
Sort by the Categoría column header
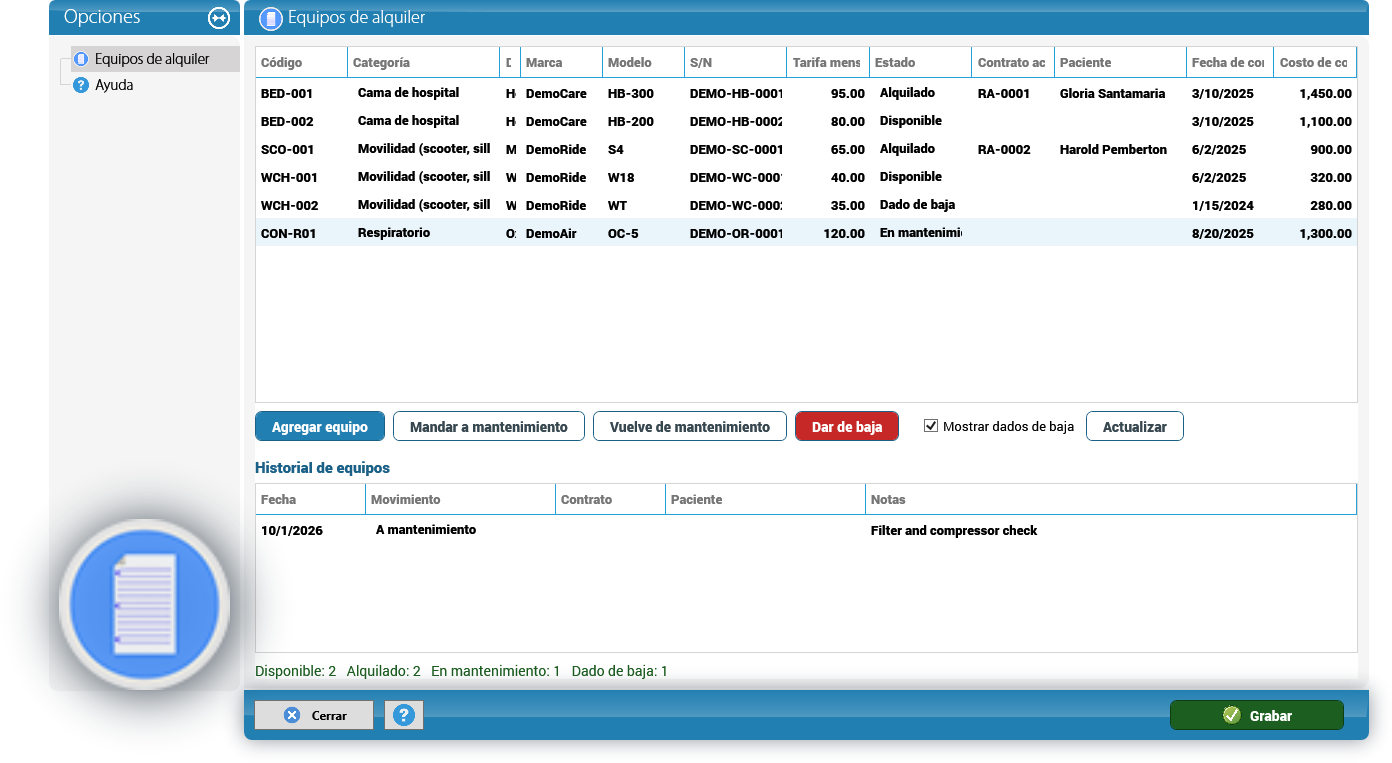click(424, 62)
